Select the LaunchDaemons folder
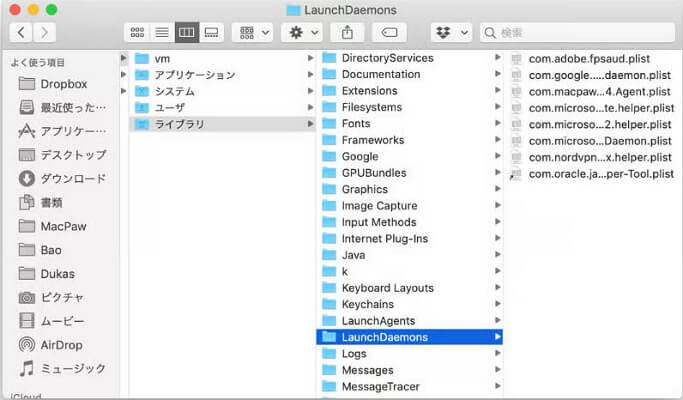This screenshot has height=400, width=683. [x=409, y=337]
